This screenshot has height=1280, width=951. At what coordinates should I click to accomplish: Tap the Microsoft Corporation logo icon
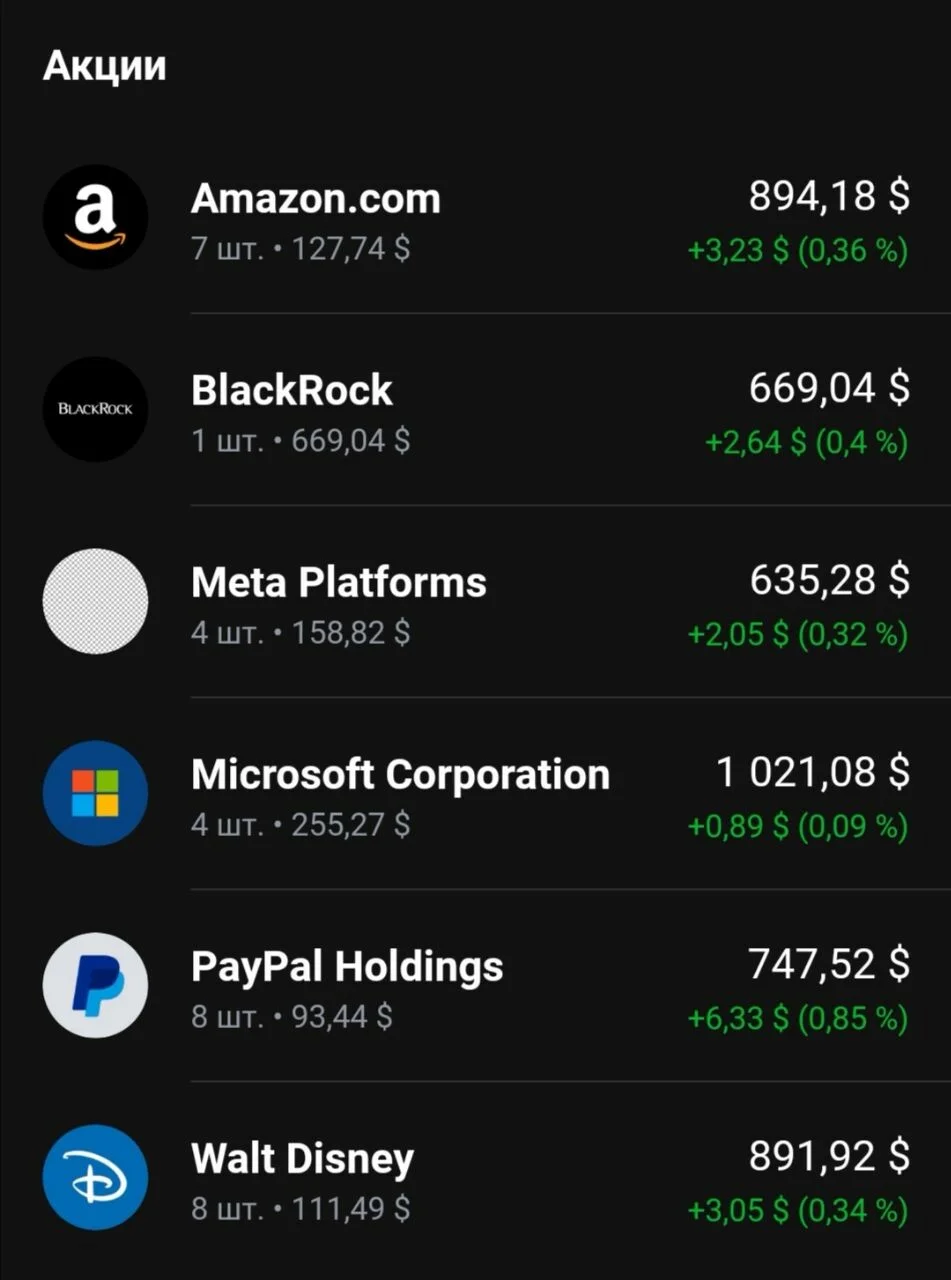[95, 793]
